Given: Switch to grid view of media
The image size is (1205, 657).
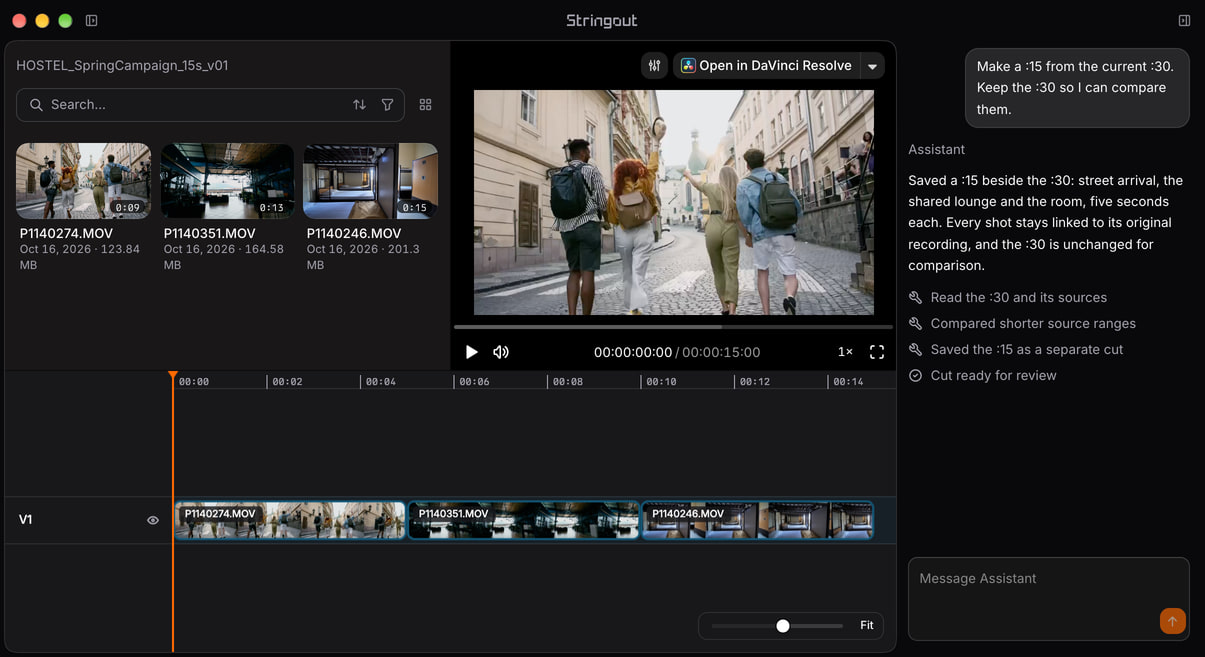Looking at the screenshot, I should coord(426,104).
